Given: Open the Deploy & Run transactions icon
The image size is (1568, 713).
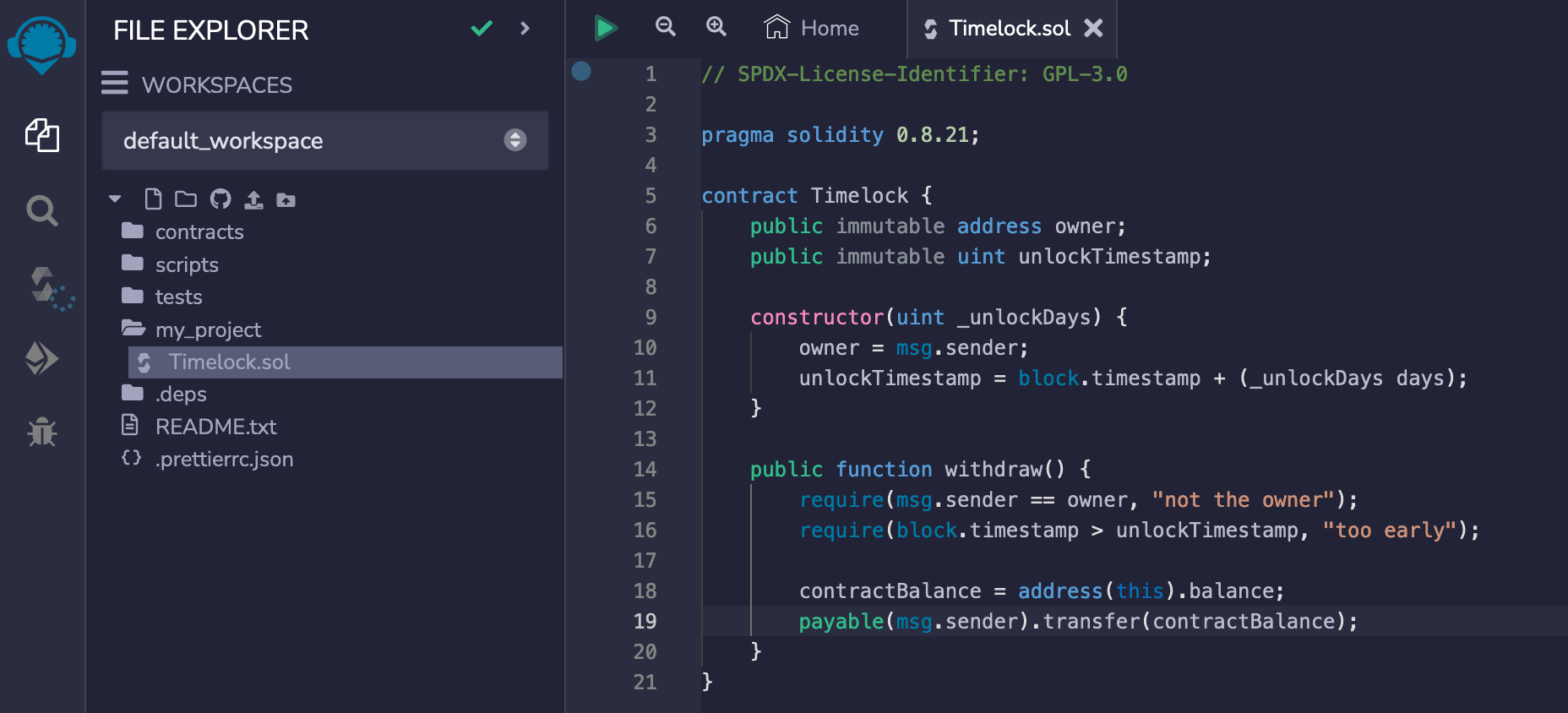Looking at the screenshot, I should pos(41,358).
